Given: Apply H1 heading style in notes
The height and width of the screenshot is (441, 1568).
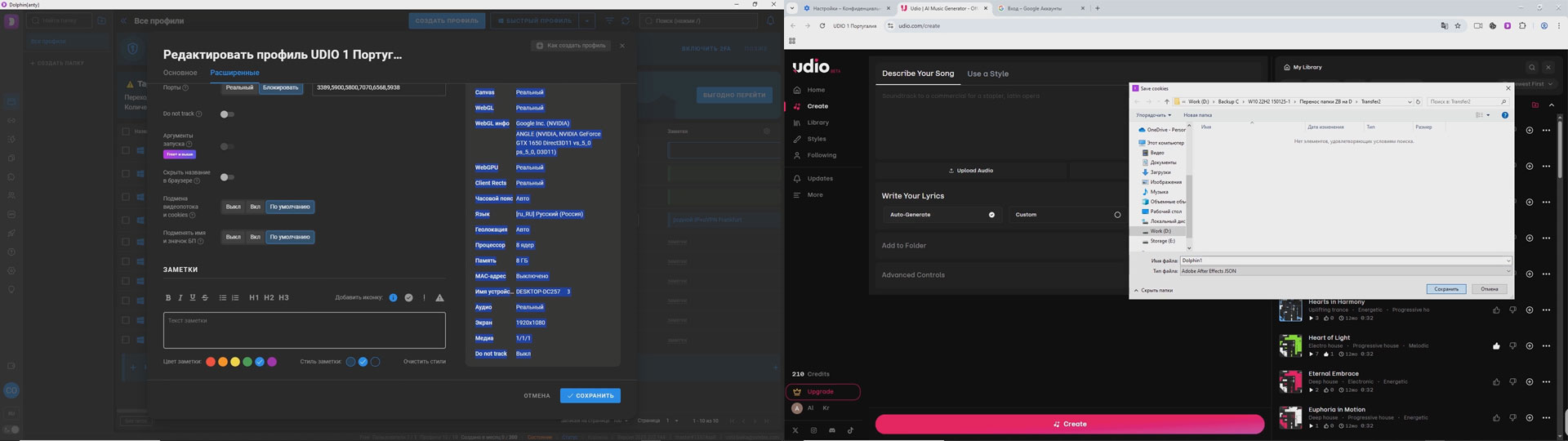Looking at the screenshot, I should coord(254,297).
